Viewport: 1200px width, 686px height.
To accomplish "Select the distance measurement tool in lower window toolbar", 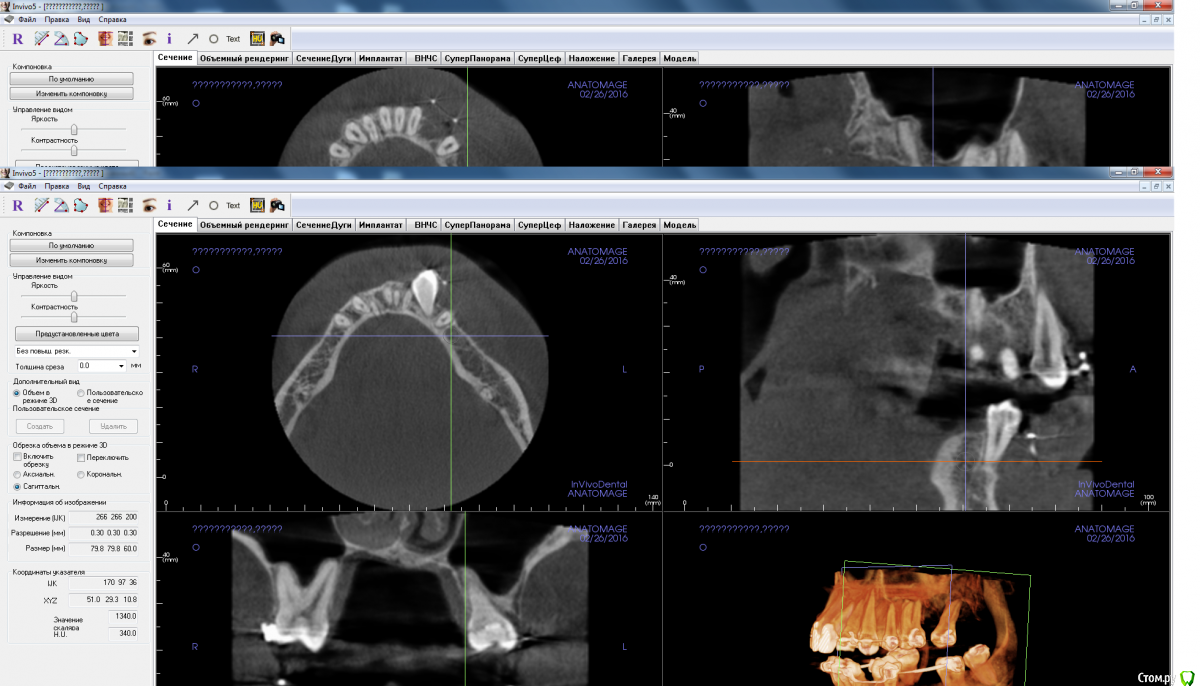I will coord(41,205).
